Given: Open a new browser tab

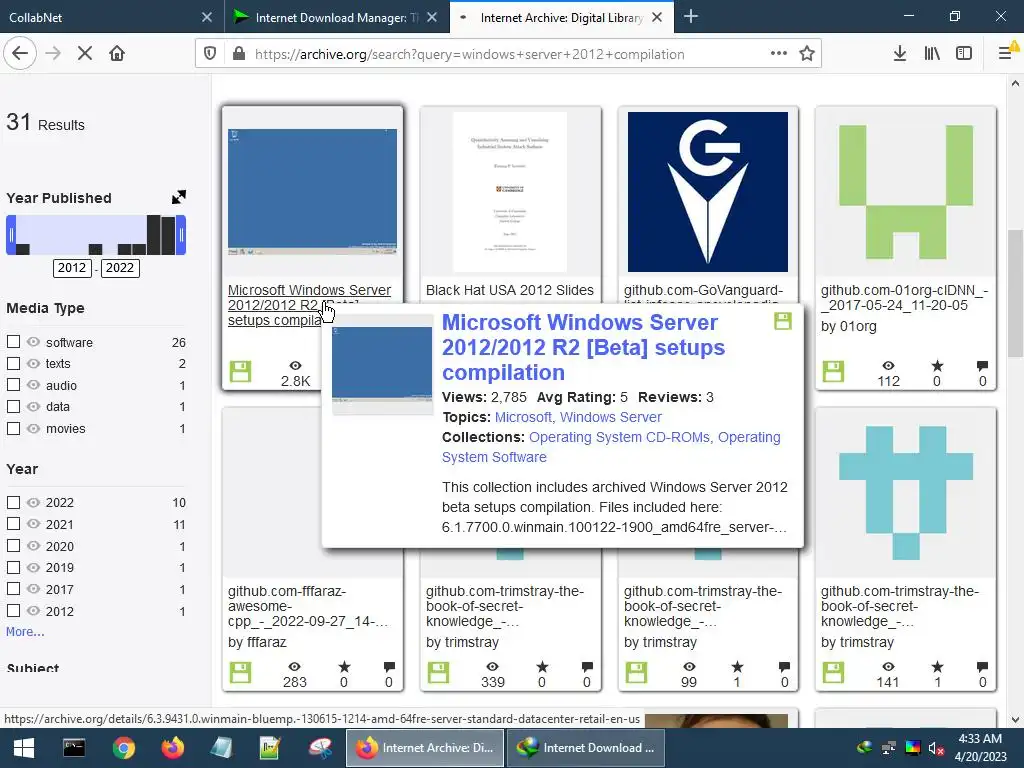Looking at the screenshot, I should 691,17.
